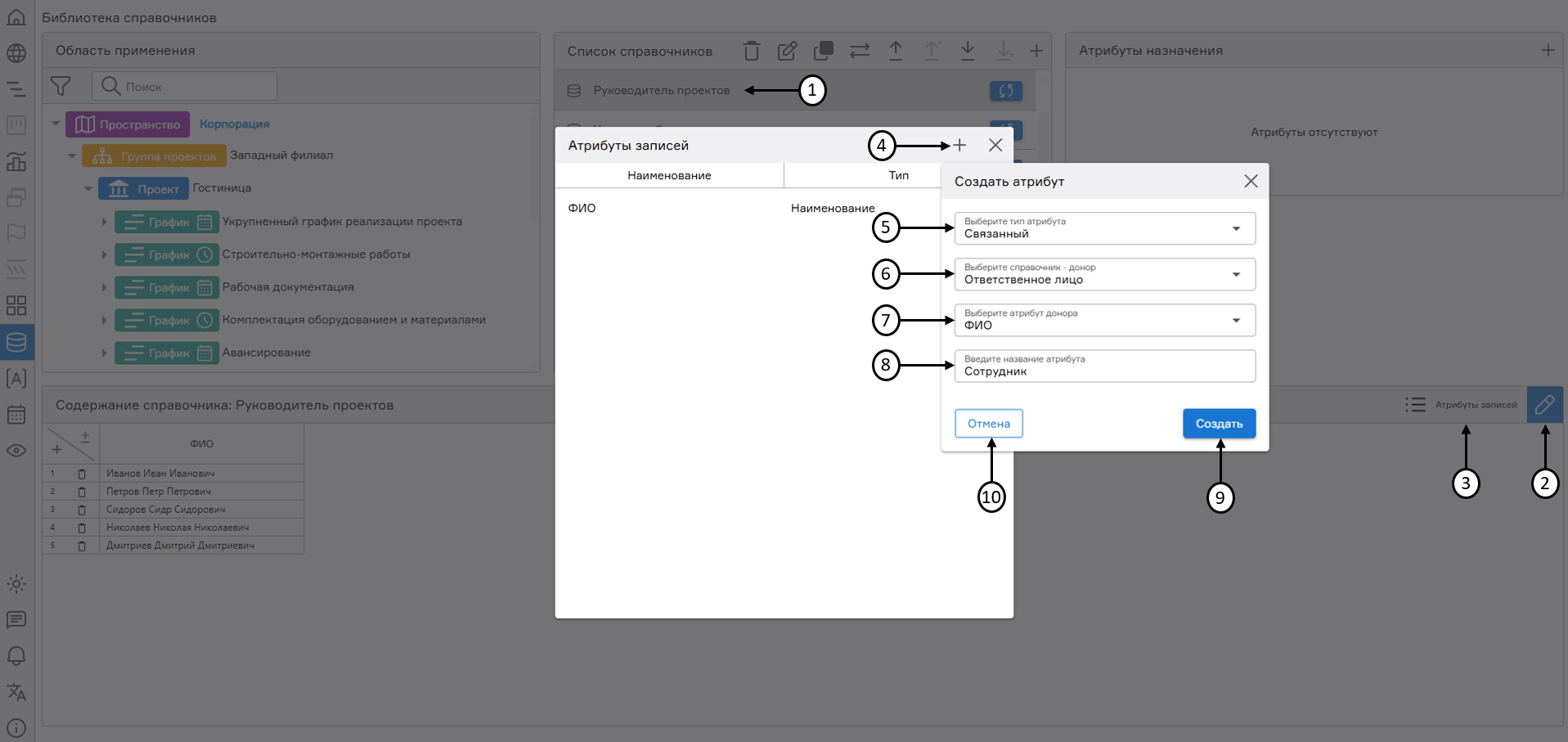The image size is (1568, 742).
Task: Click the plus icon in Атрибуты записей header
Action: (959, 145)
